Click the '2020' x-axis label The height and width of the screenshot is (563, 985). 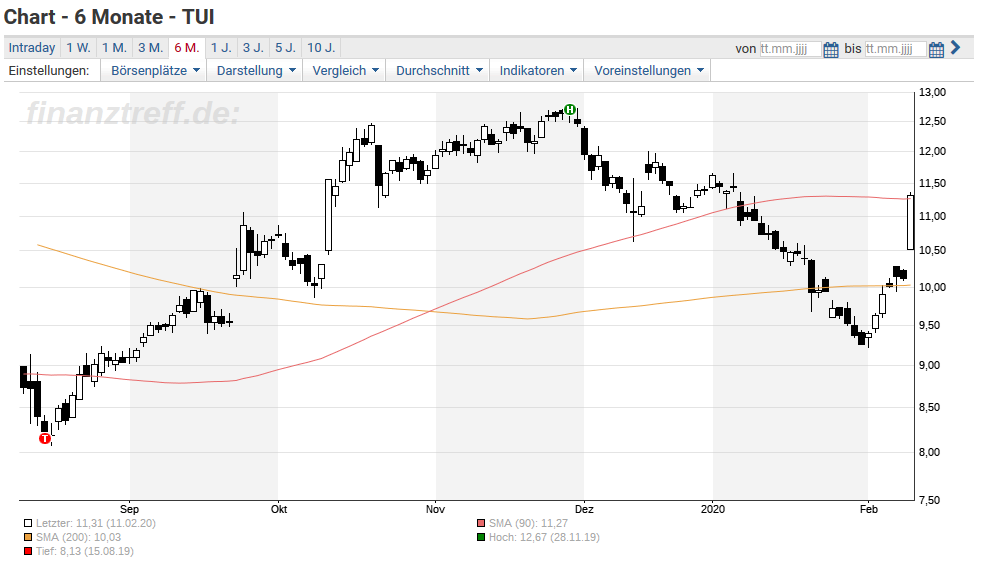tap(713, 509)
